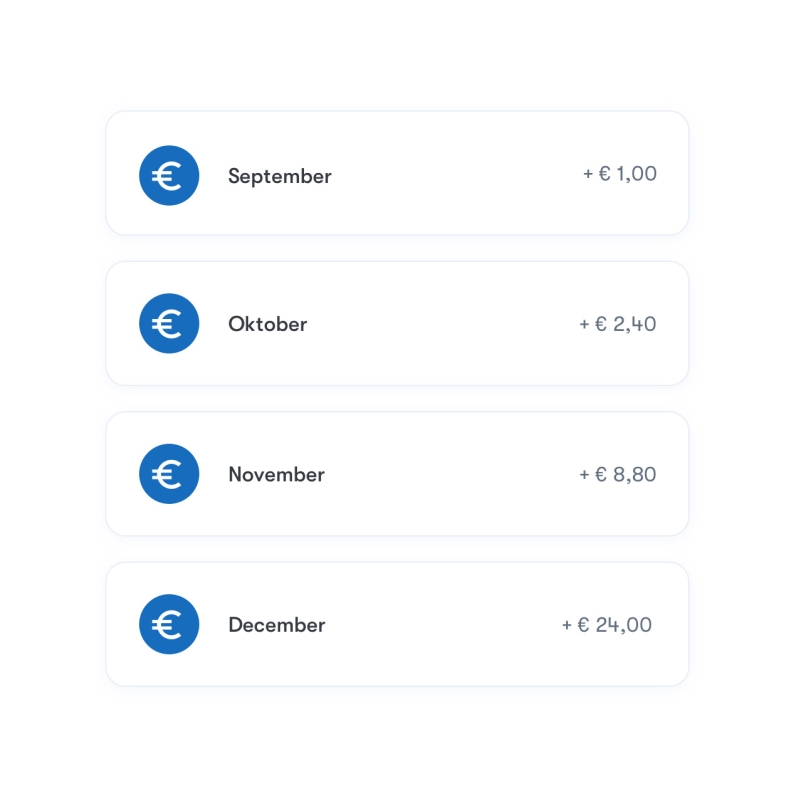Click the euro icon beside December
The image size is (796, 796).
pyautogui.click(x=169, y=624)
